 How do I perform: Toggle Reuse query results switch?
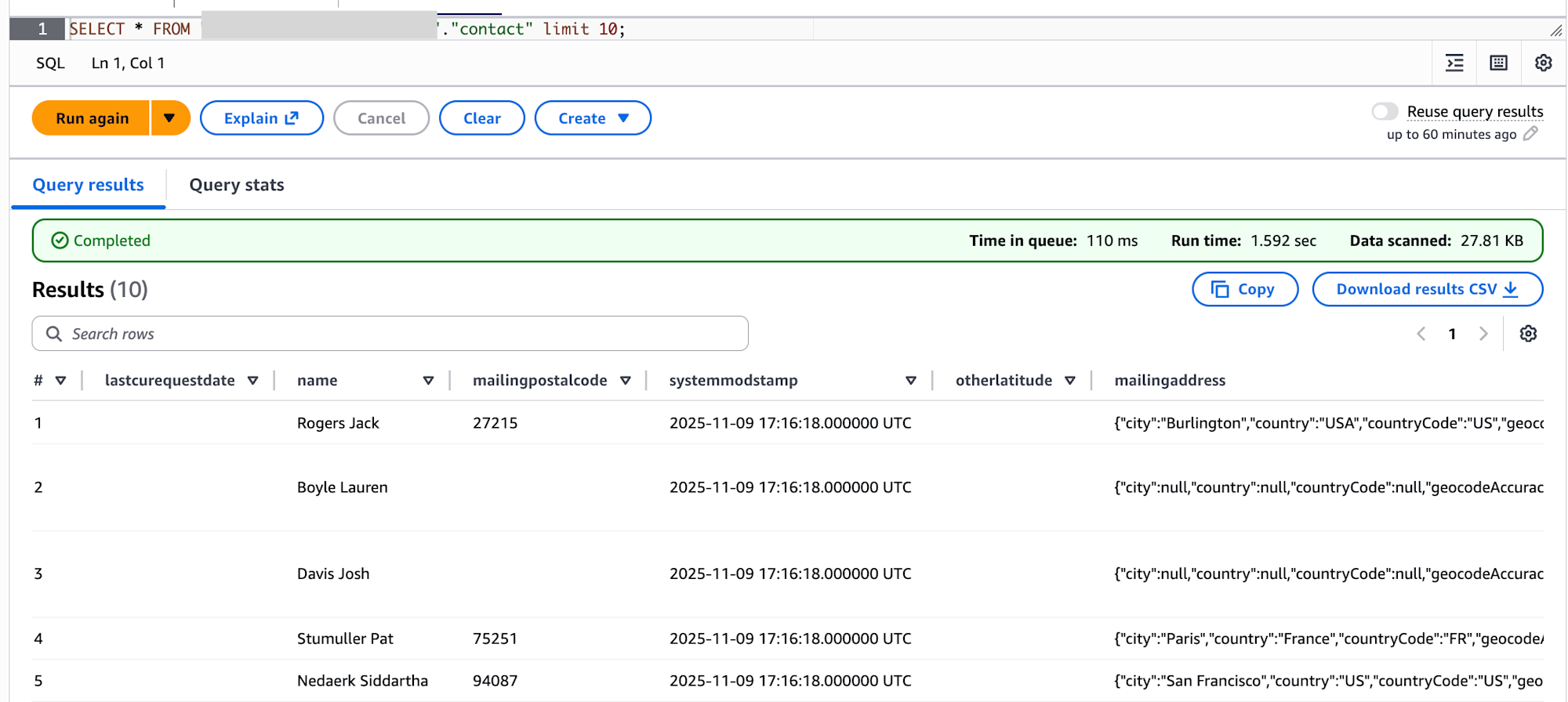click(1385, 111)
